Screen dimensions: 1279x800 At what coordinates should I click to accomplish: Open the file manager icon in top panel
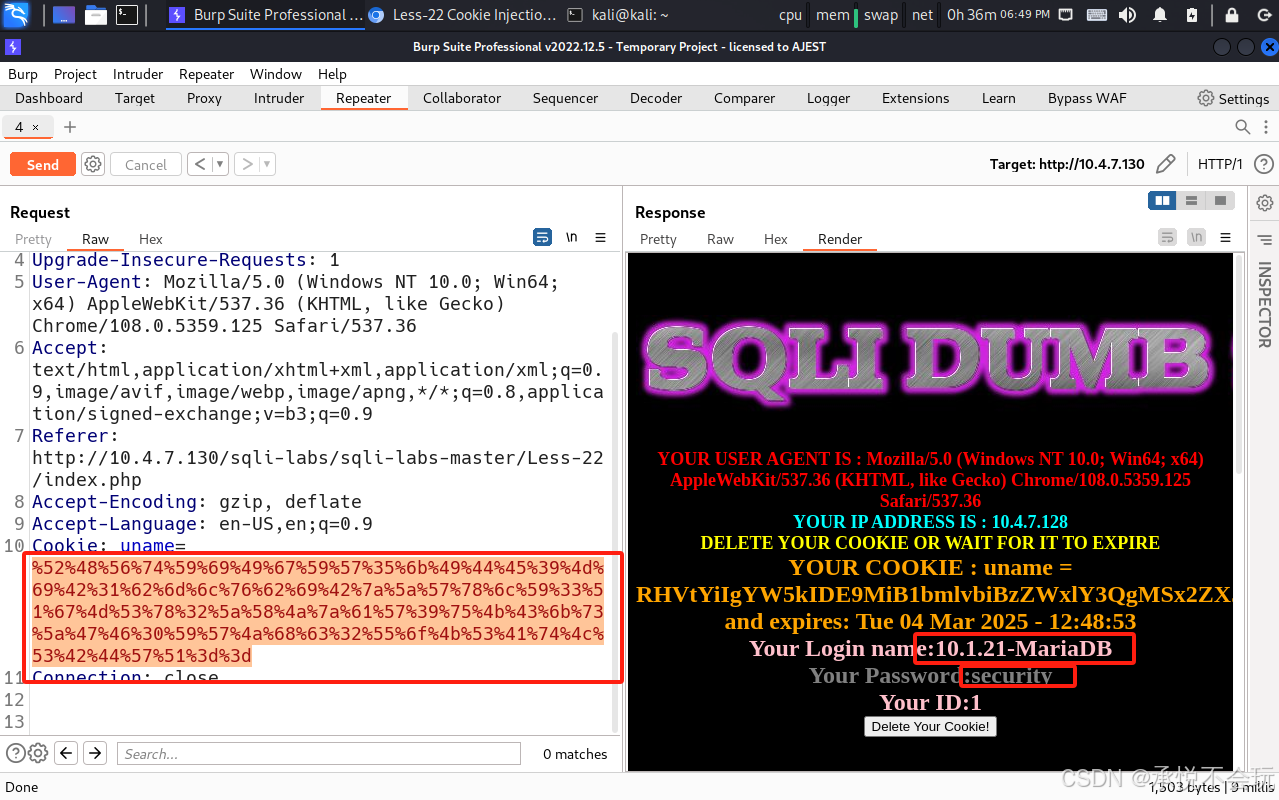95,14
